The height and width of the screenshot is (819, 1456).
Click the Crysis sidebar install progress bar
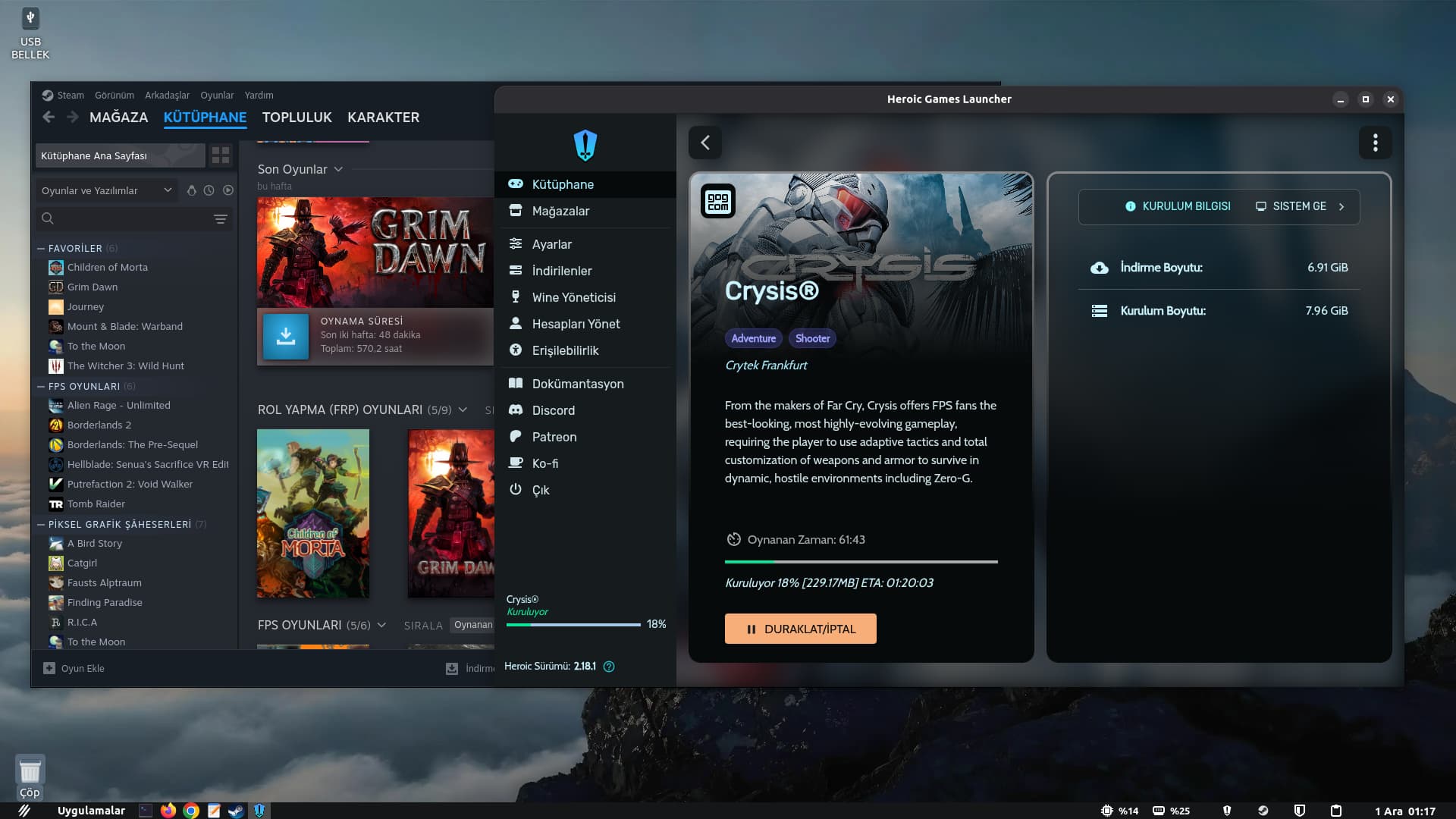573,625
